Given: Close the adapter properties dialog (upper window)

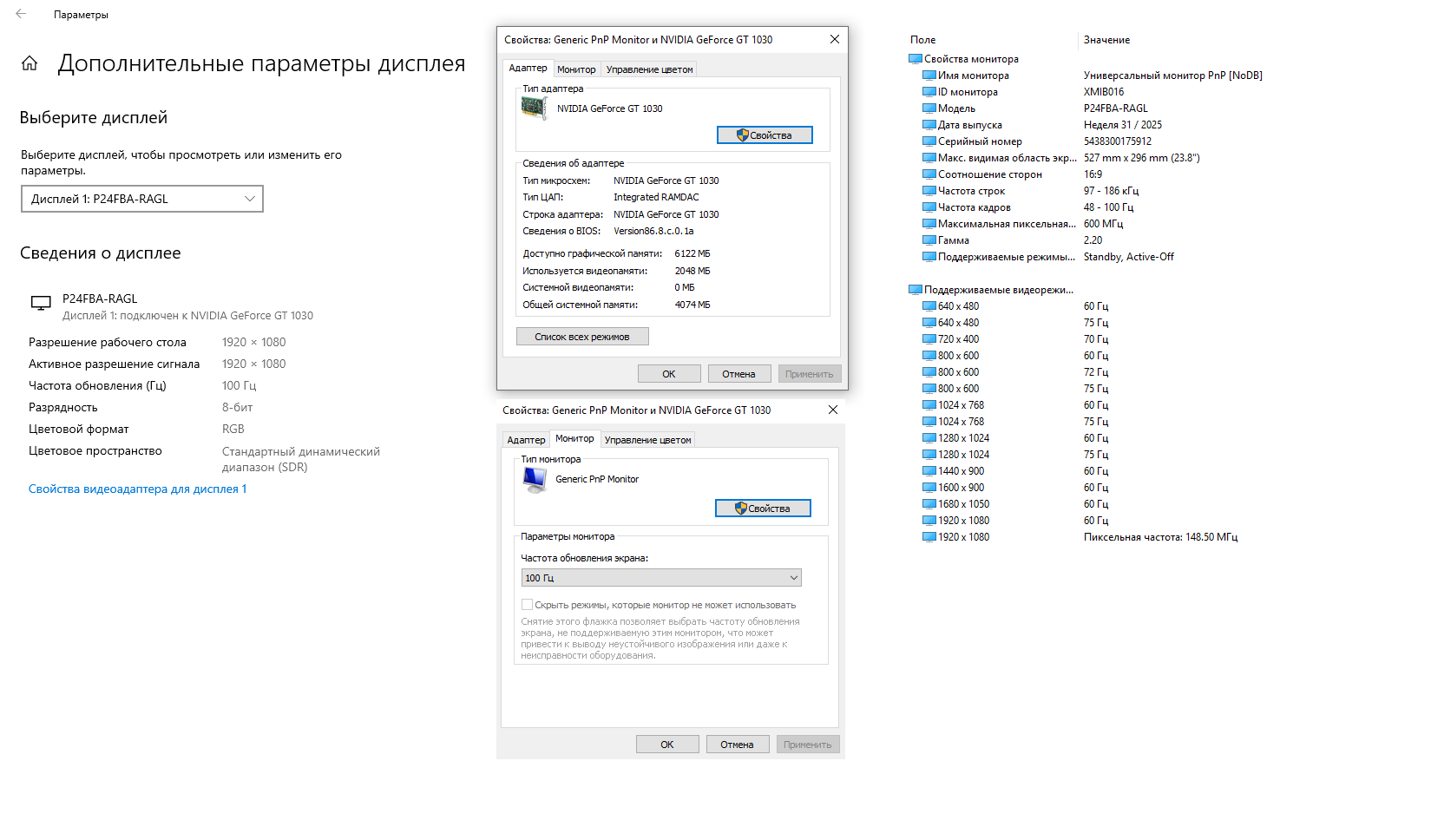Looking at the screenshot, I should click(x=834, y=39).
